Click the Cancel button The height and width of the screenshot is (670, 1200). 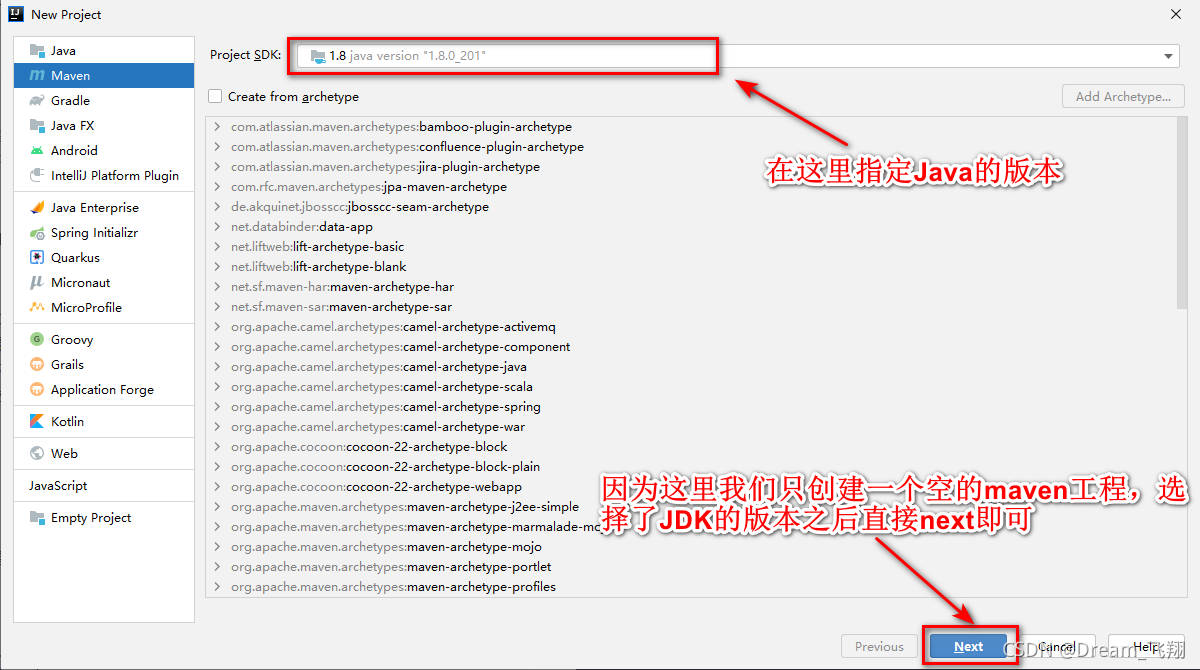coord(1056,646)
